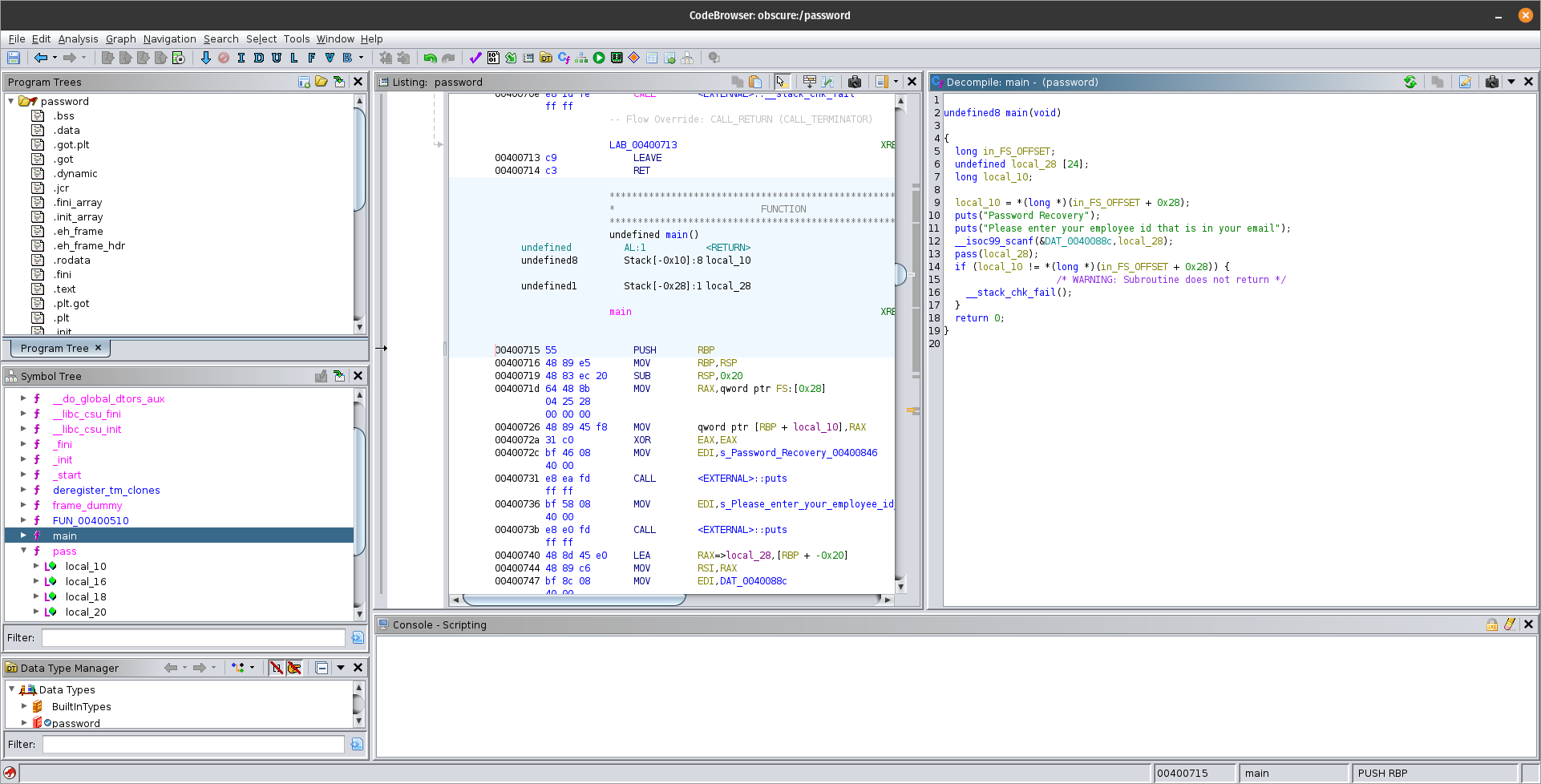
Task: Take a snapshot of the Listing panel
Action: (x=855, y=82)
